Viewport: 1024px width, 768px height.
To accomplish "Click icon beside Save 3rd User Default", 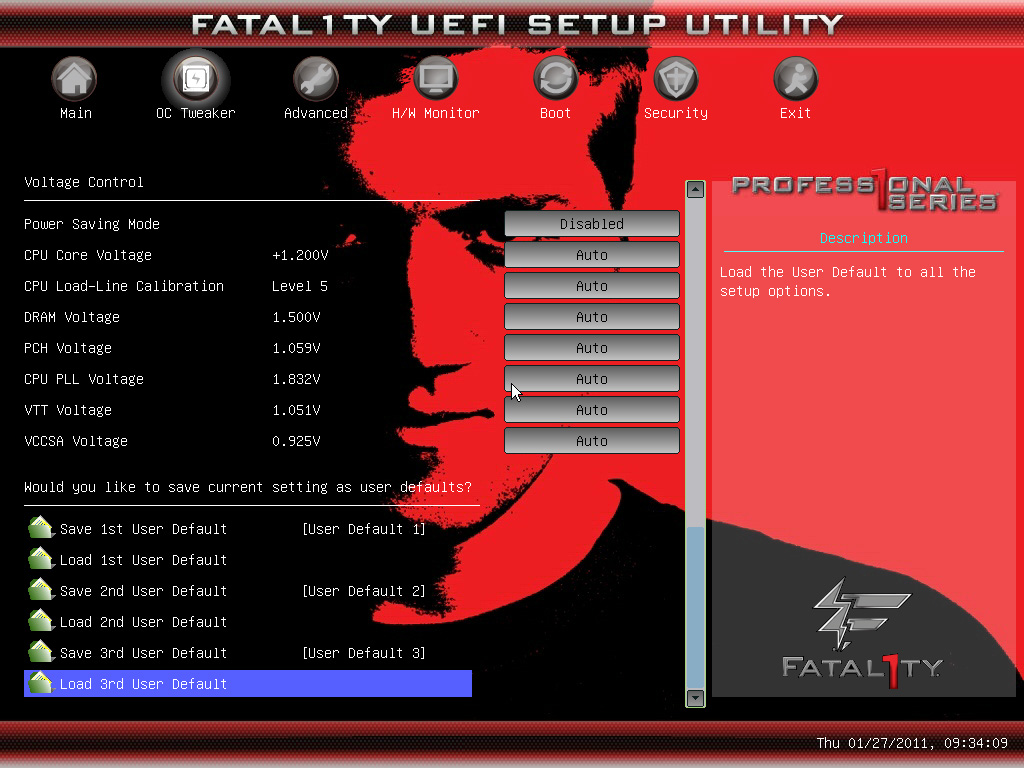I will point(40,652).
